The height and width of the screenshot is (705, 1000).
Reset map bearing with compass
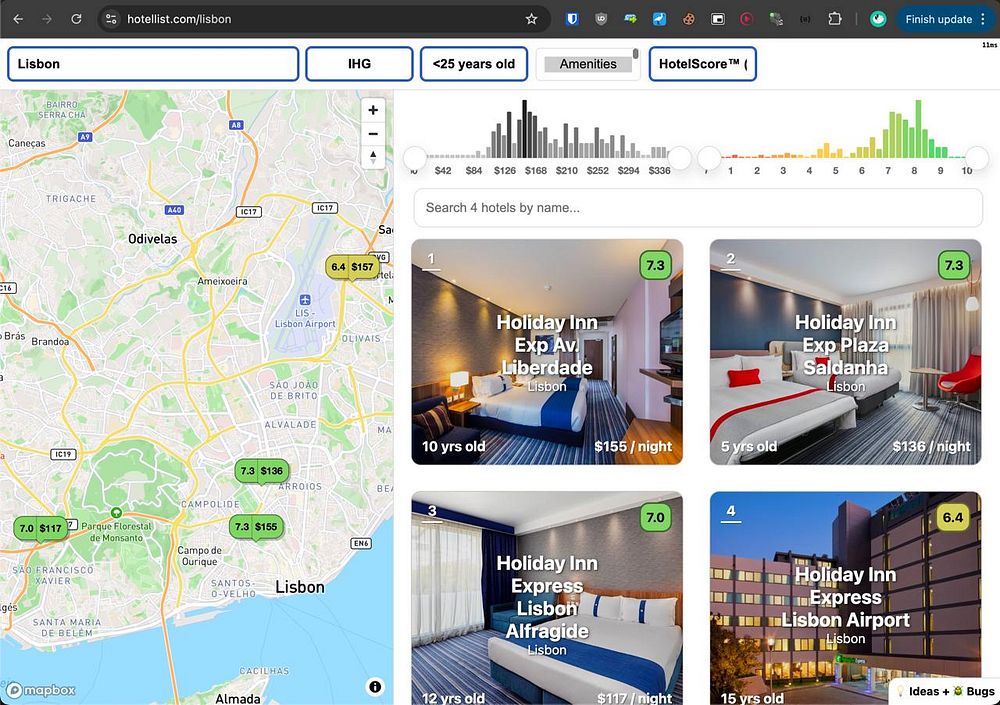373,157
